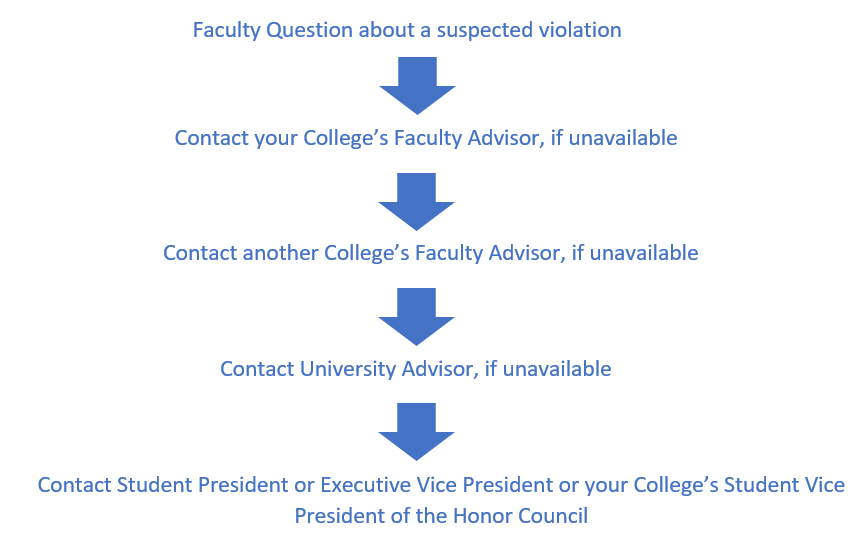Viewport: 863px width, 540px height.
Task: Click the word 'Contact' beginning the final step
Action: 74,485
